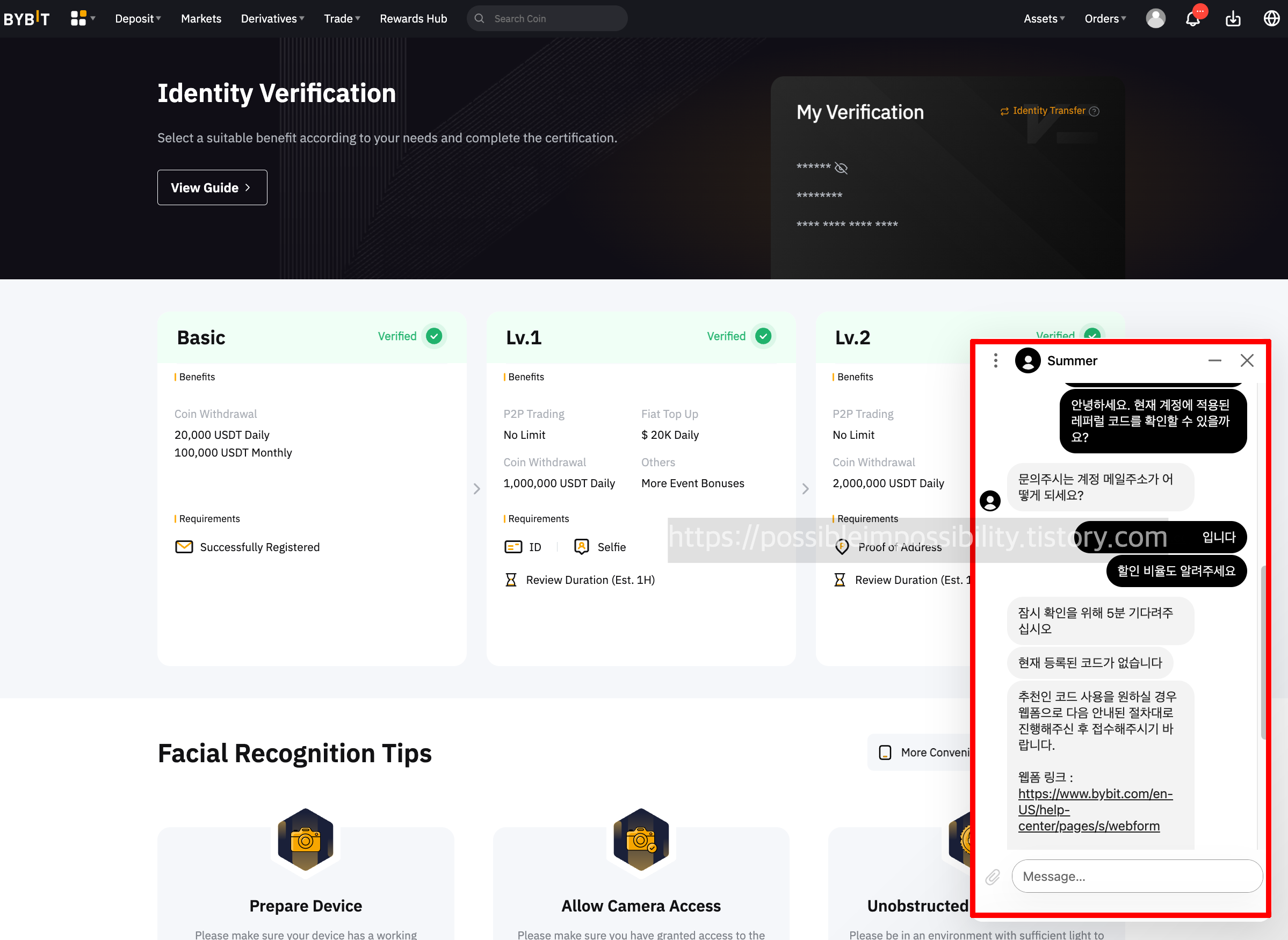Click the Identity Transfer help question icon
This screenshot has height=940, width=1288.
point(1094,112)
